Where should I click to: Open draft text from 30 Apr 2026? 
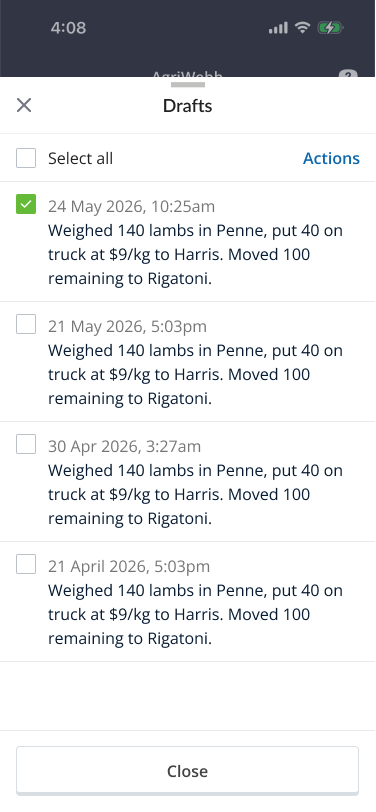coord(195,495)
